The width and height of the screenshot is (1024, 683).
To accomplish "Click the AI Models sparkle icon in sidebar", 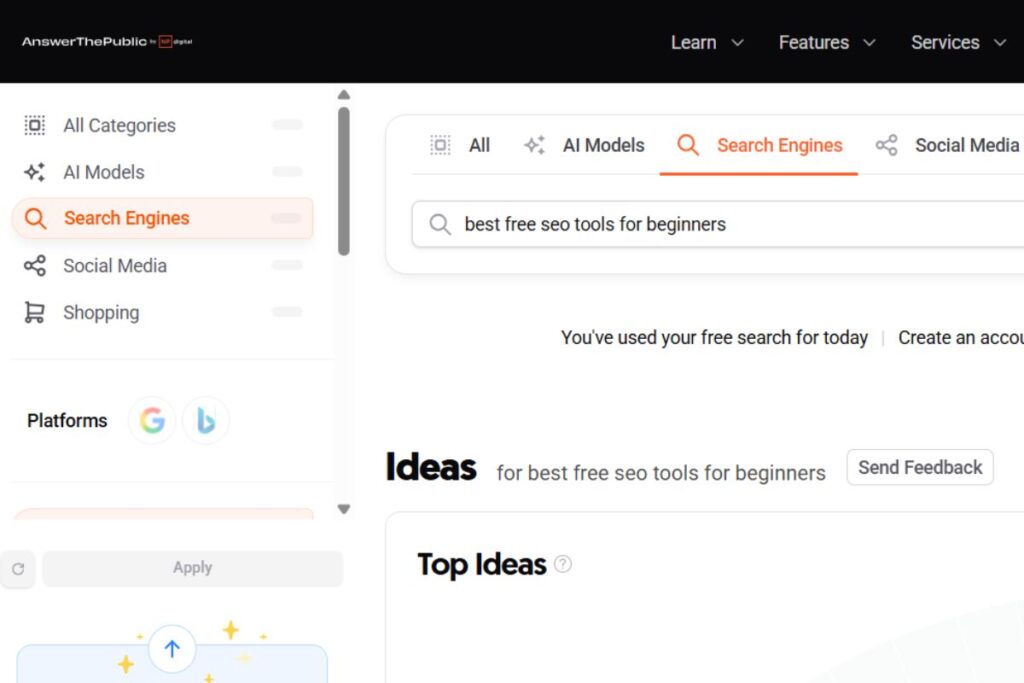I will [x=34, y=172].
